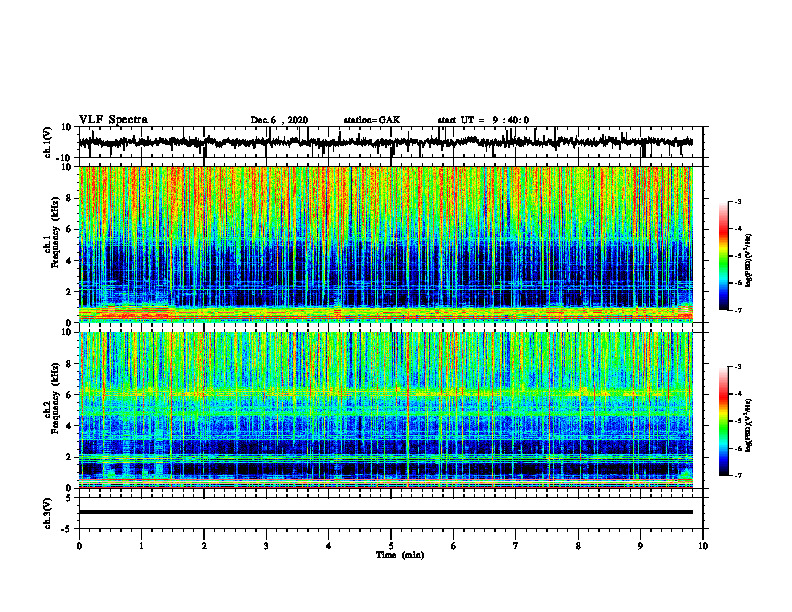Click the ch.2 spectrogram color bar
Viewport: 792px width, 612px height.
pyautogui.click(x=723, y=421)
